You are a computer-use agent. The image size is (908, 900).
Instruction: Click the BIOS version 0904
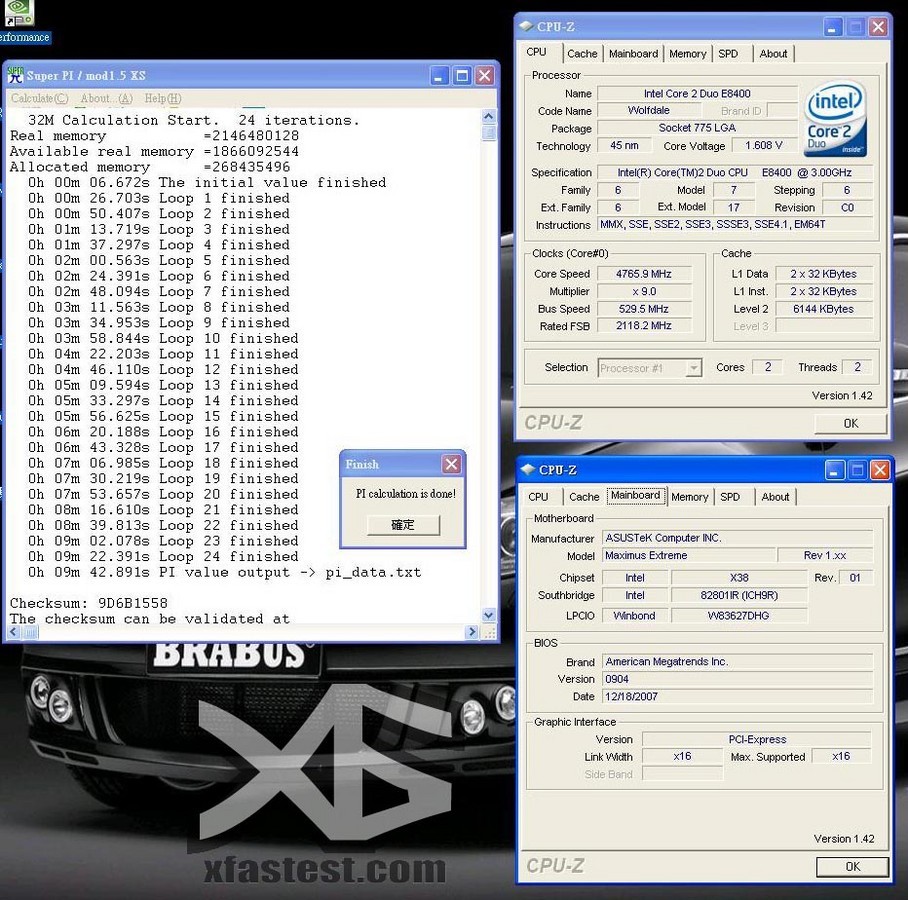[737, 679]
